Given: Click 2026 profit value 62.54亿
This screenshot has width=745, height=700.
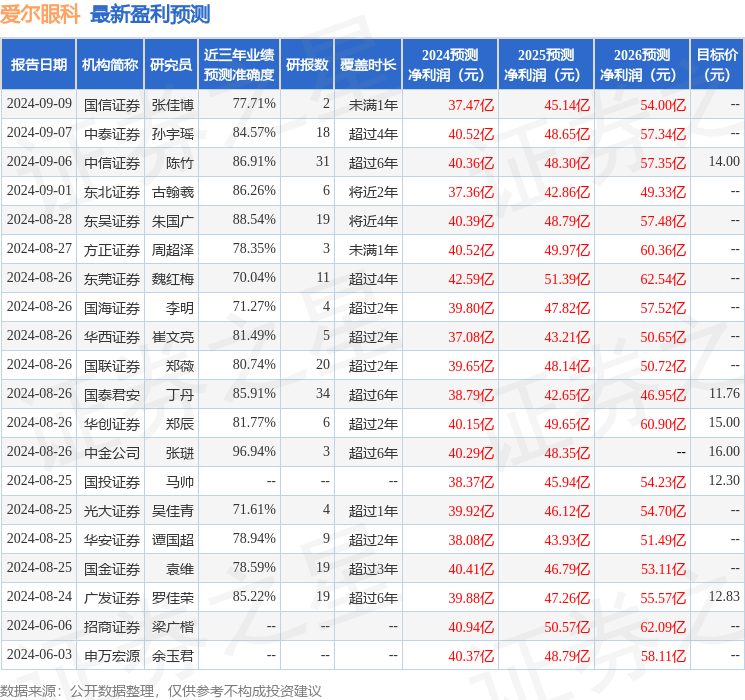Looking at the screenshot, I should pyautogui.click(x=663, y=279).
